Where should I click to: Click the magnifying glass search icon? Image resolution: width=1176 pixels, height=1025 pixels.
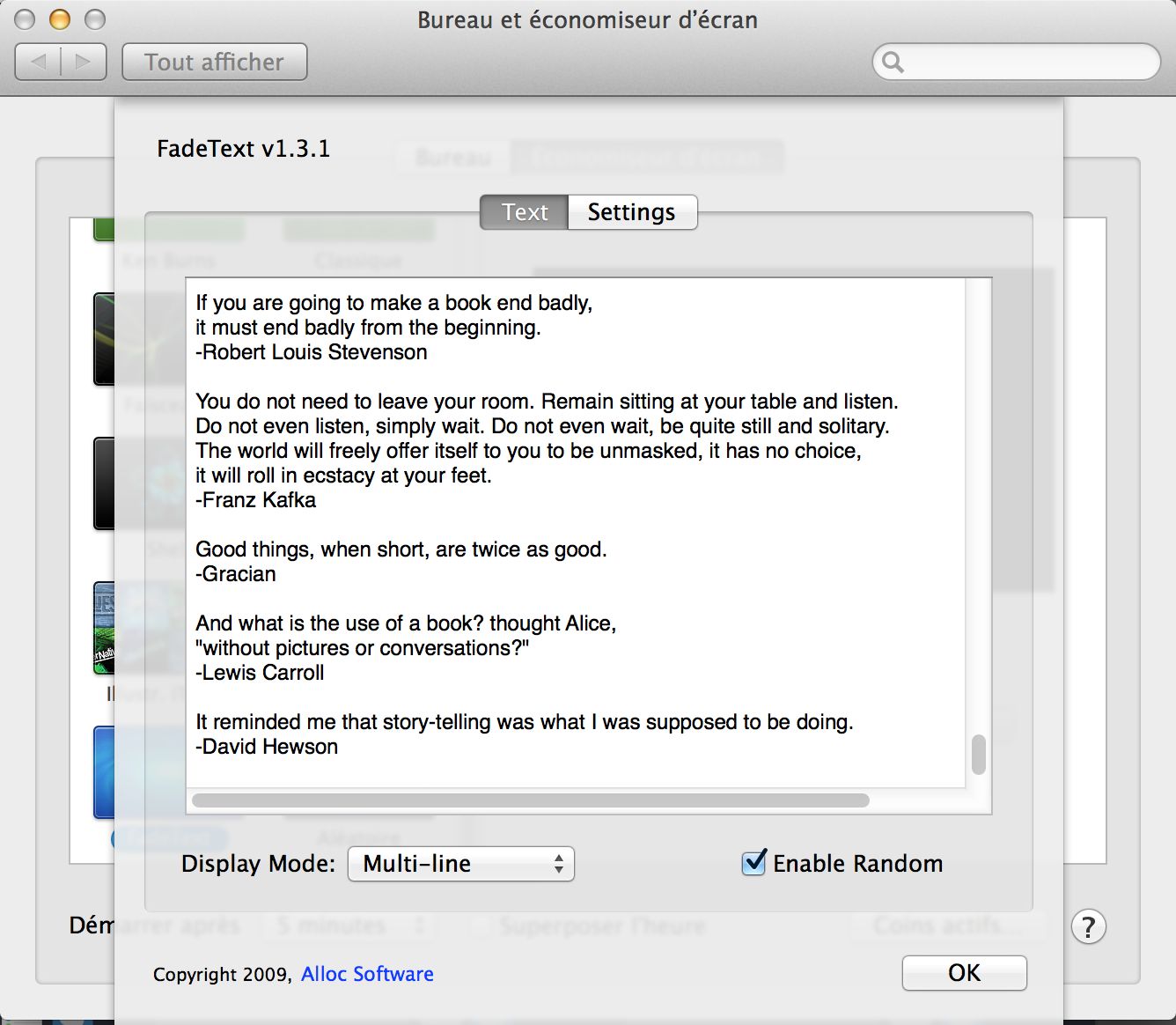coord(893,62)
